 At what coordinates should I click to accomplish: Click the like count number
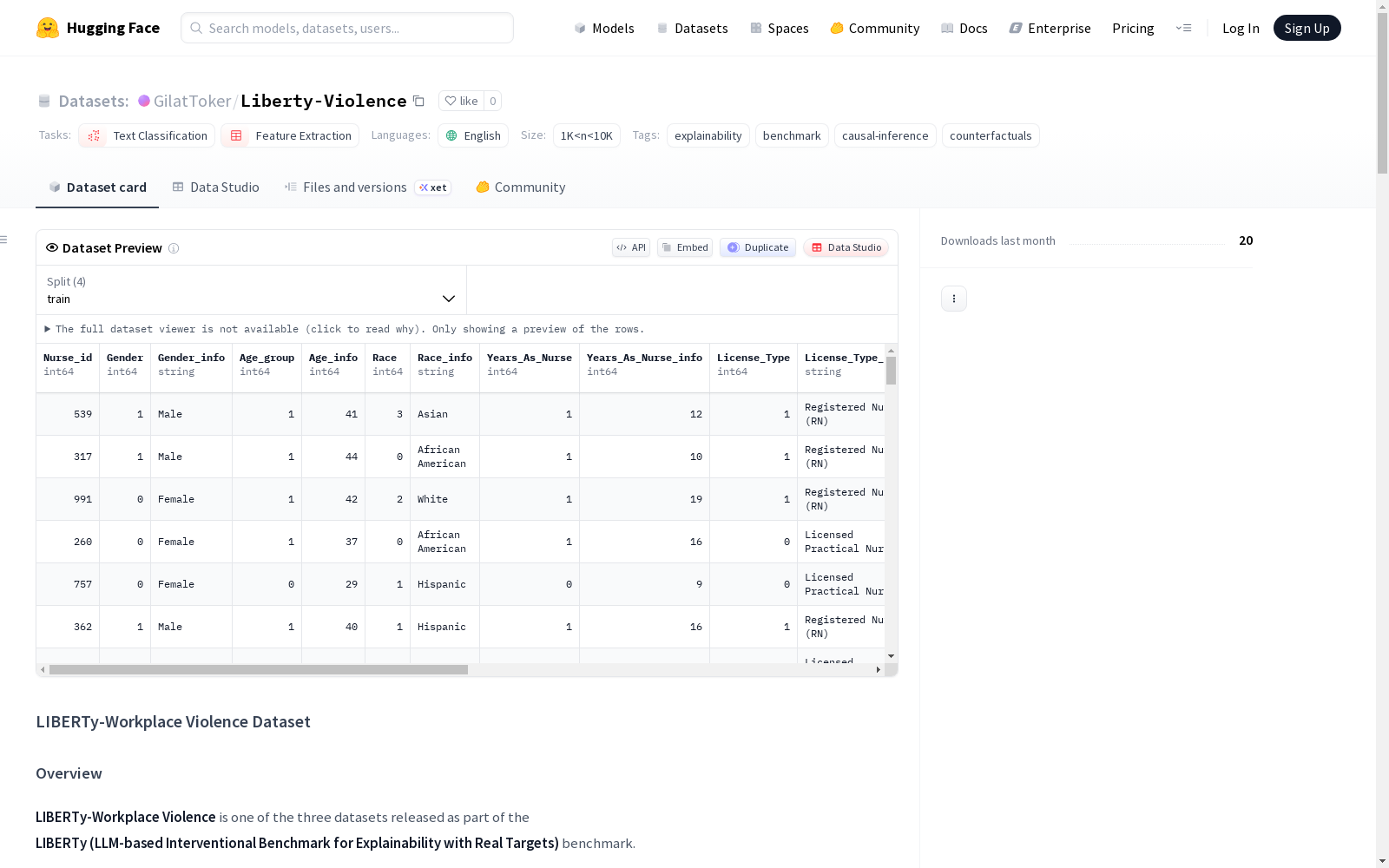point(493,101)
